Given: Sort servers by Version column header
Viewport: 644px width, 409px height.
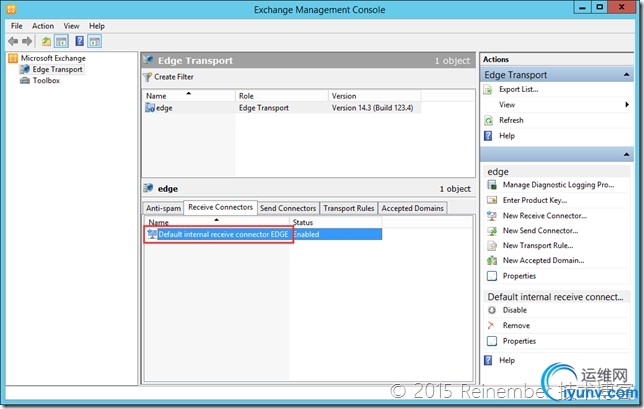Looking at the screenshot, I should pos(375,96).
